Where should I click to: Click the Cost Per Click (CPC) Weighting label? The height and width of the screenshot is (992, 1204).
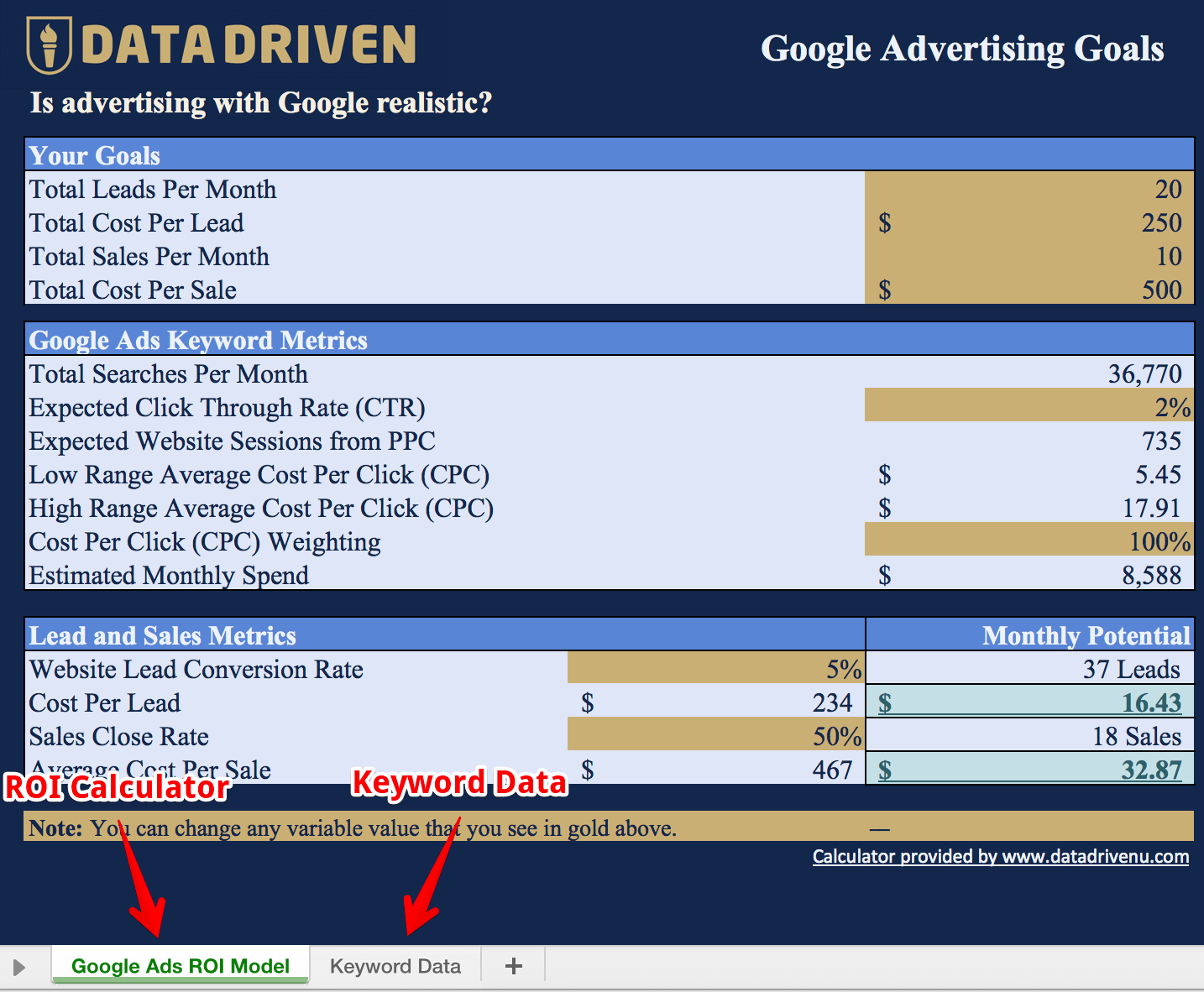pos(205,542)
